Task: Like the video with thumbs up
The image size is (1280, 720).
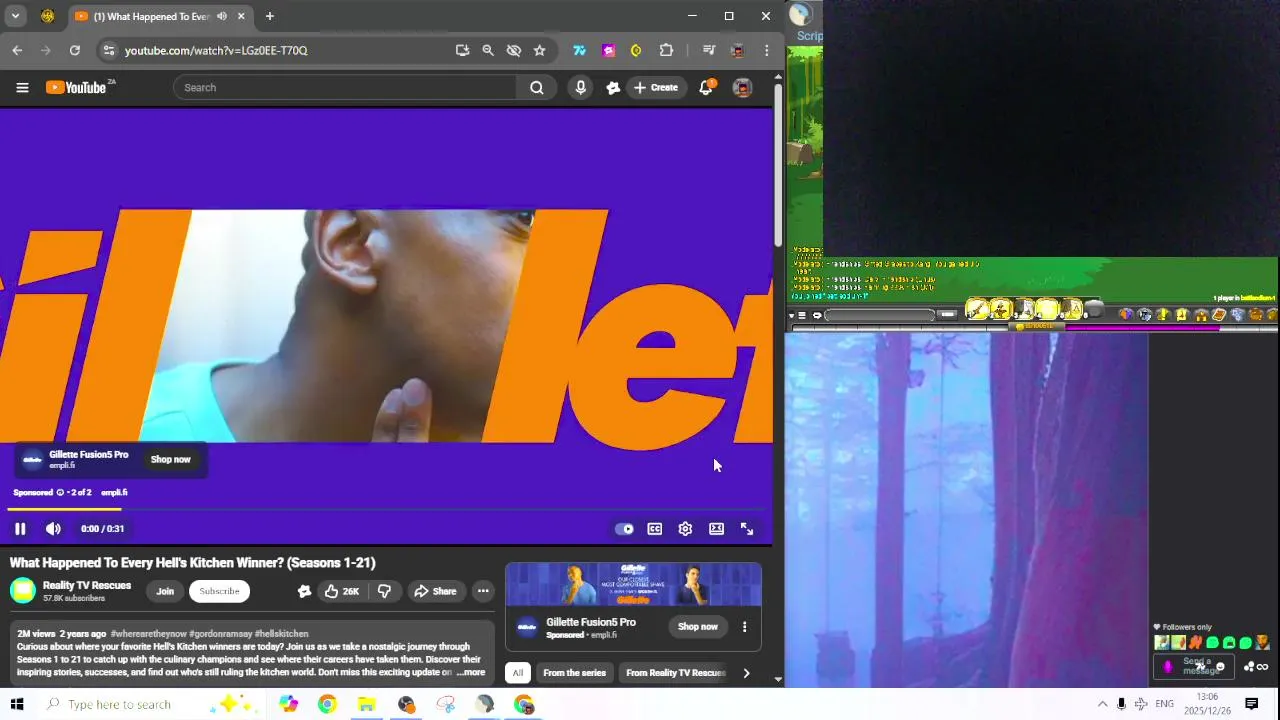Action: click(341, 591)
